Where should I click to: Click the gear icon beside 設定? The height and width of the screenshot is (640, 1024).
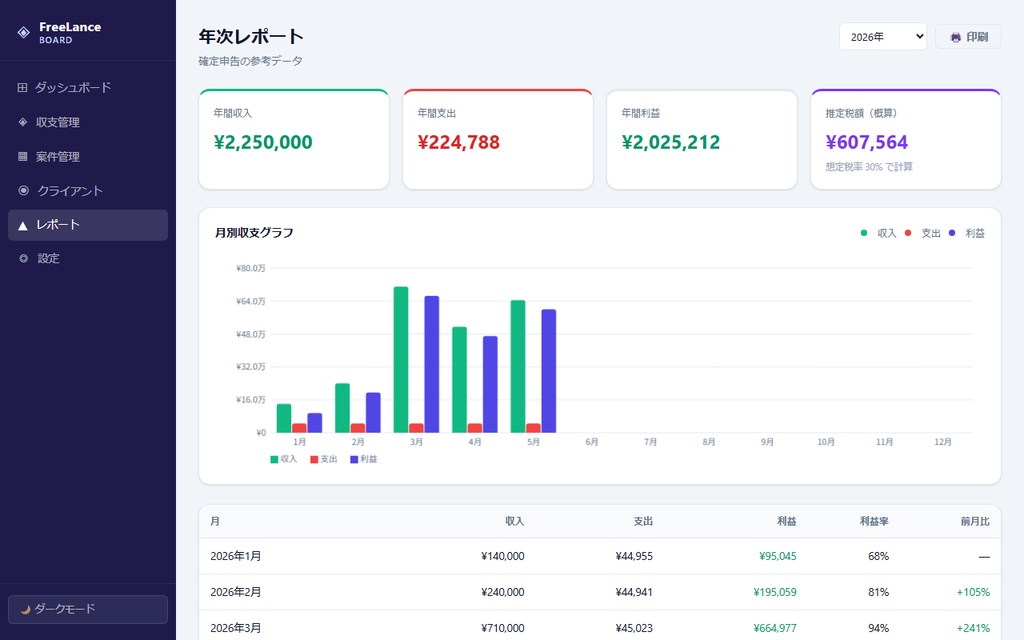(x=24, y=259)
